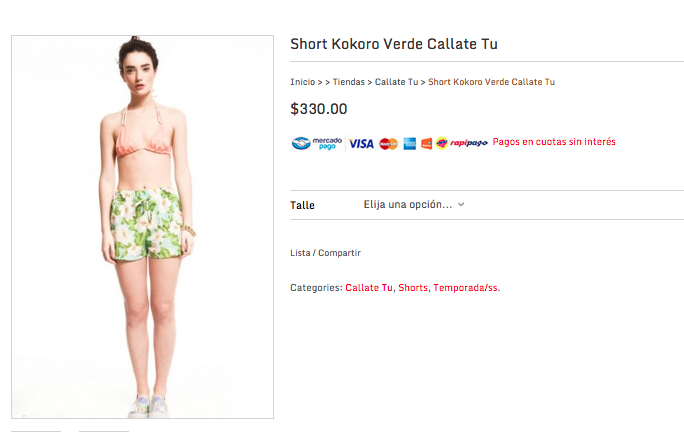Click the Rapipago payment logo

pos(462,143)
